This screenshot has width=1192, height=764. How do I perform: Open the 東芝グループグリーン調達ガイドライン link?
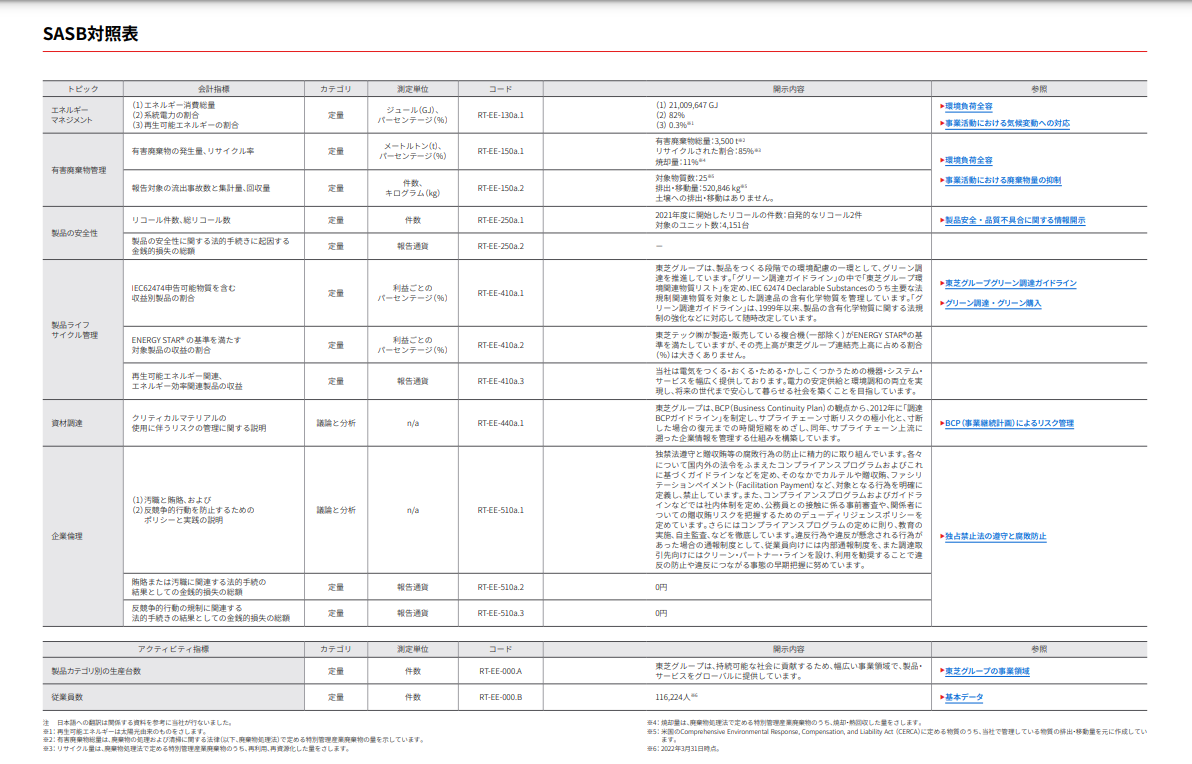click(1010, 283)
